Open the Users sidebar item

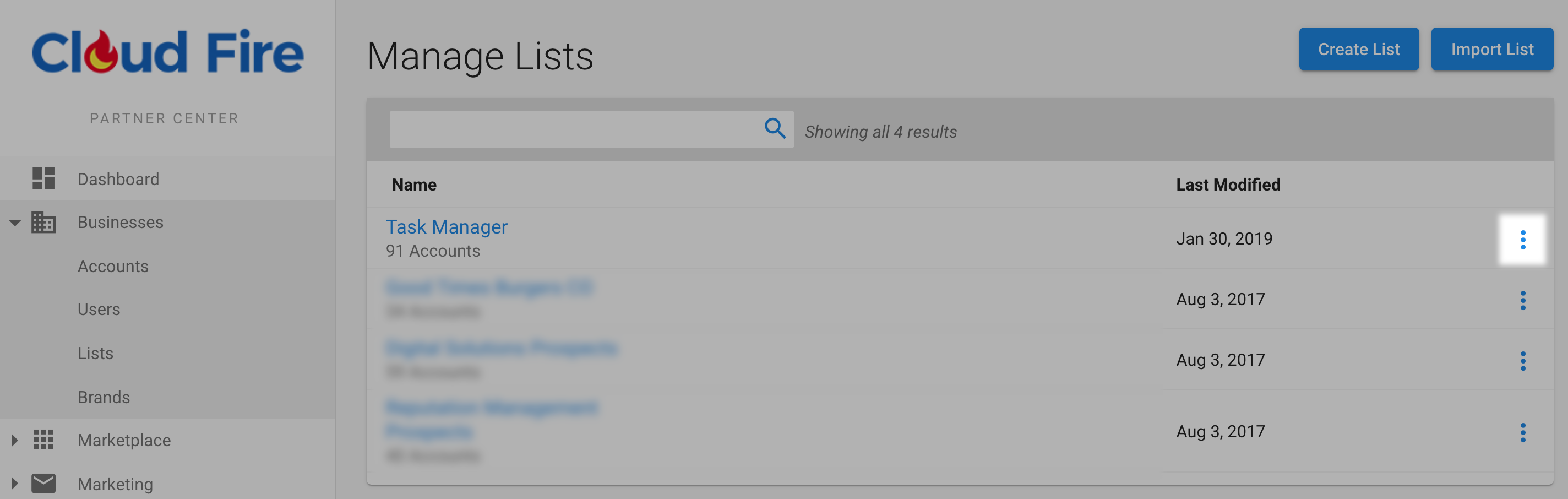(x=99, y=310)
